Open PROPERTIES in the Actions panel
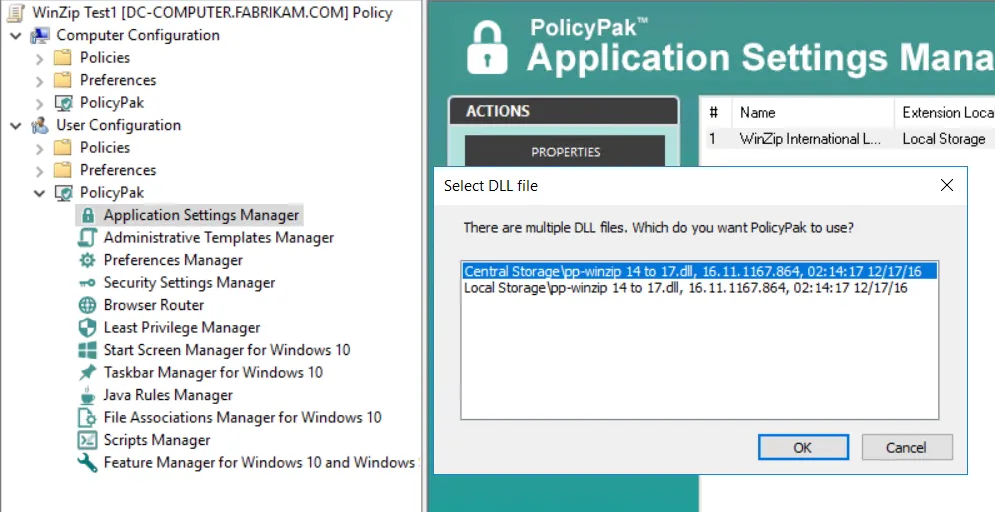This screenshot has height=512, width=995. point(565,152)
